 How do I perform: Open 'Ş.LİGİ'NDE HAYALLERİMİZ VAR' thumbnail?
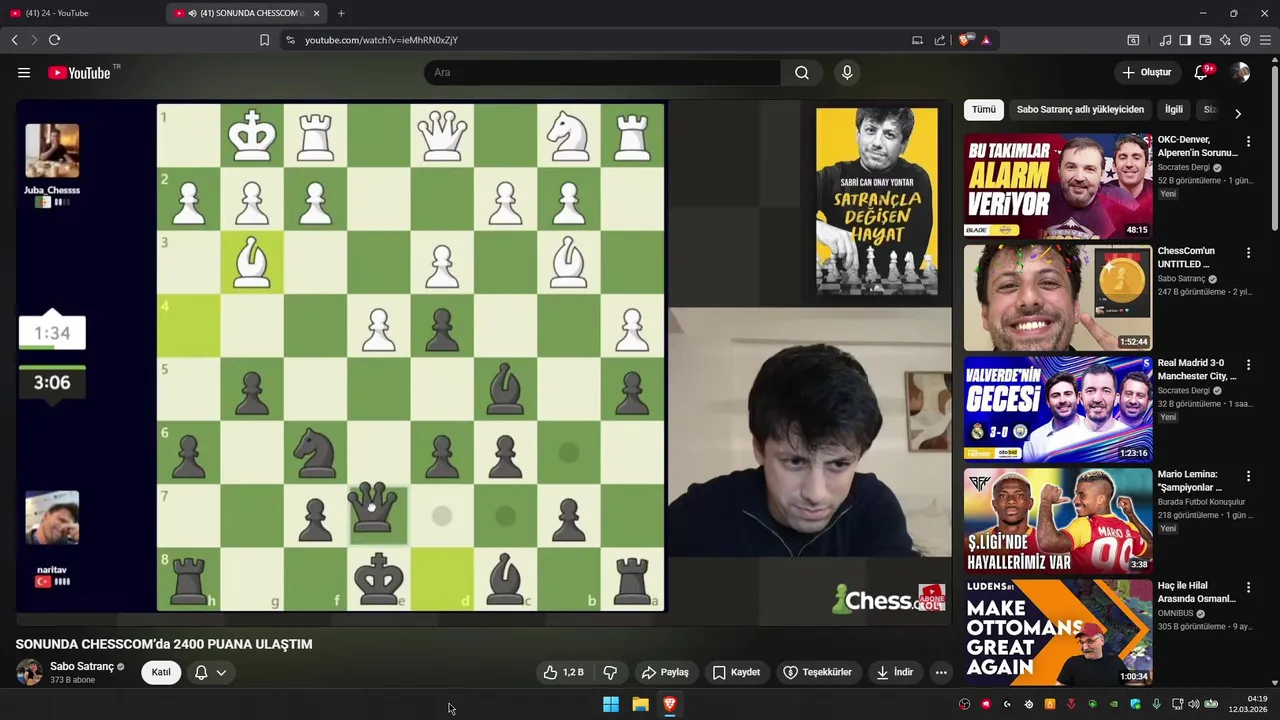pyautogui.click(x=1058, y=520)
